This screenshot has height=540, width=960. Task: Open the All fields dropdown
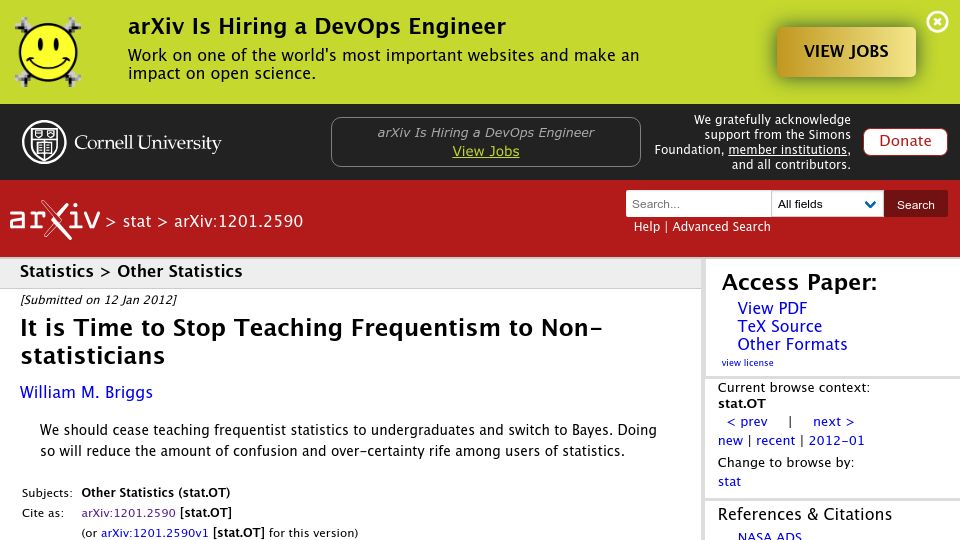(x=827, y=204)
